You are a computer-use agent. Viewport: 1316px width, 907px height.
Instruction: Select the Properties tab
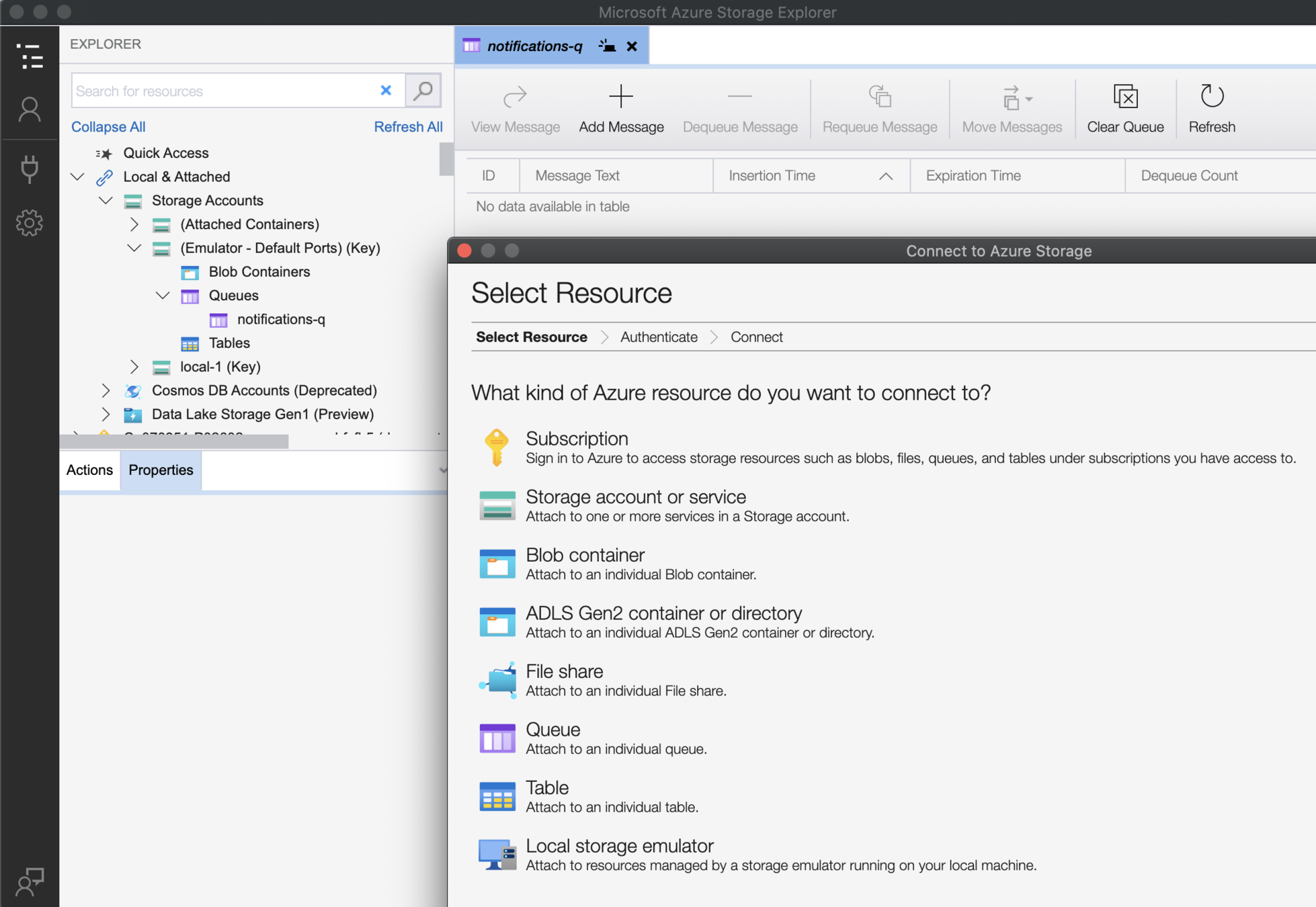click(161, 470)
